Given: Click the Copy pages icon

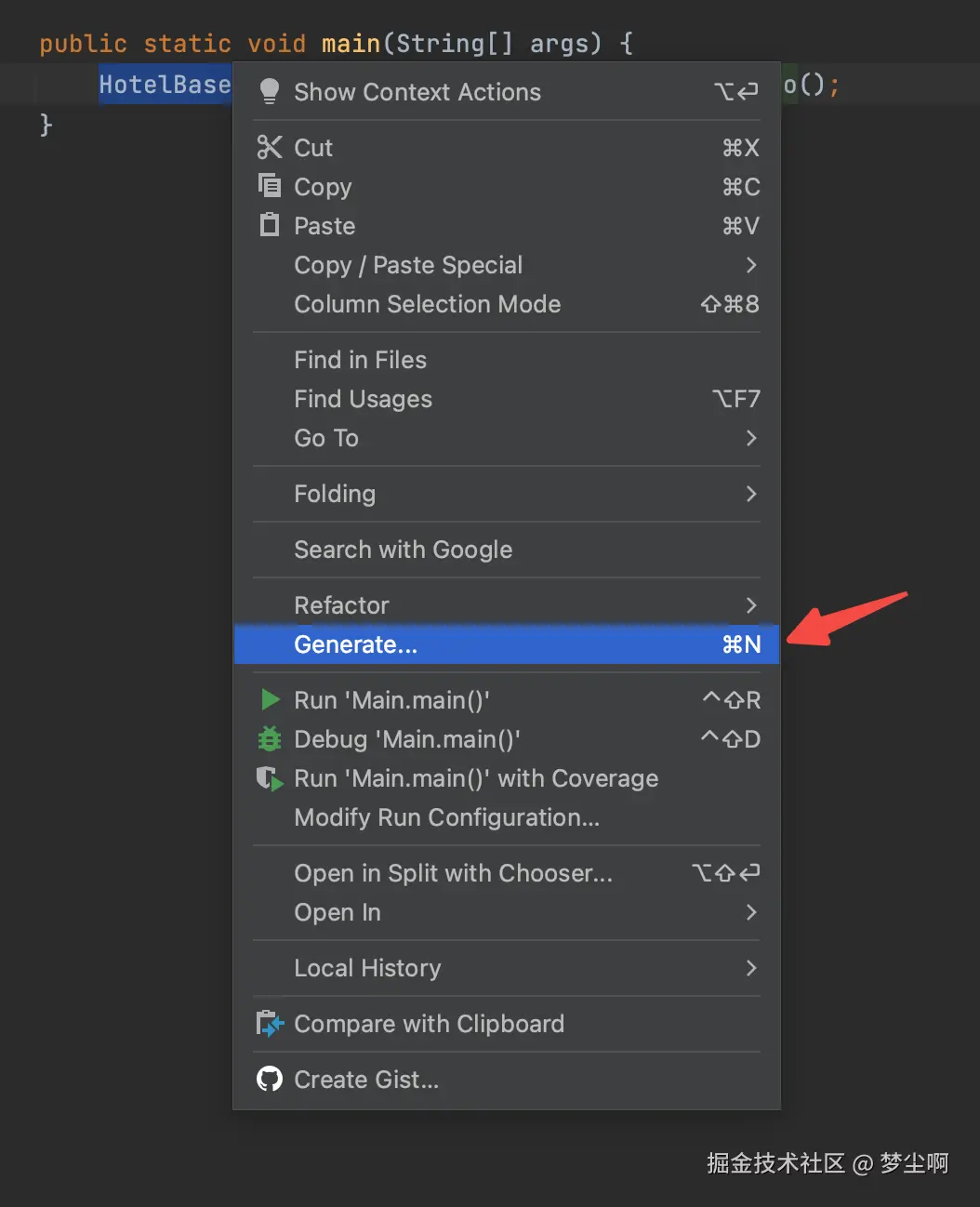Looking at the screenshot, I should point(270,186).
